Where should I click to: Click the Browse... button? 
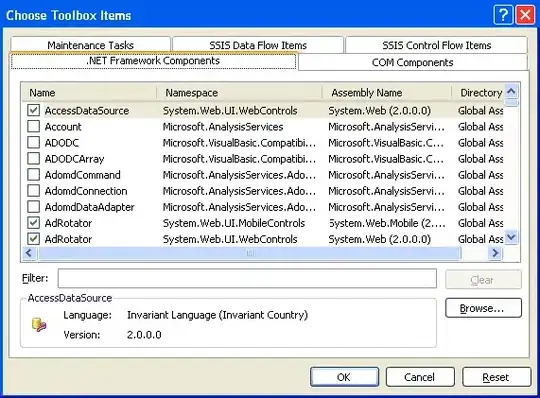483,308
